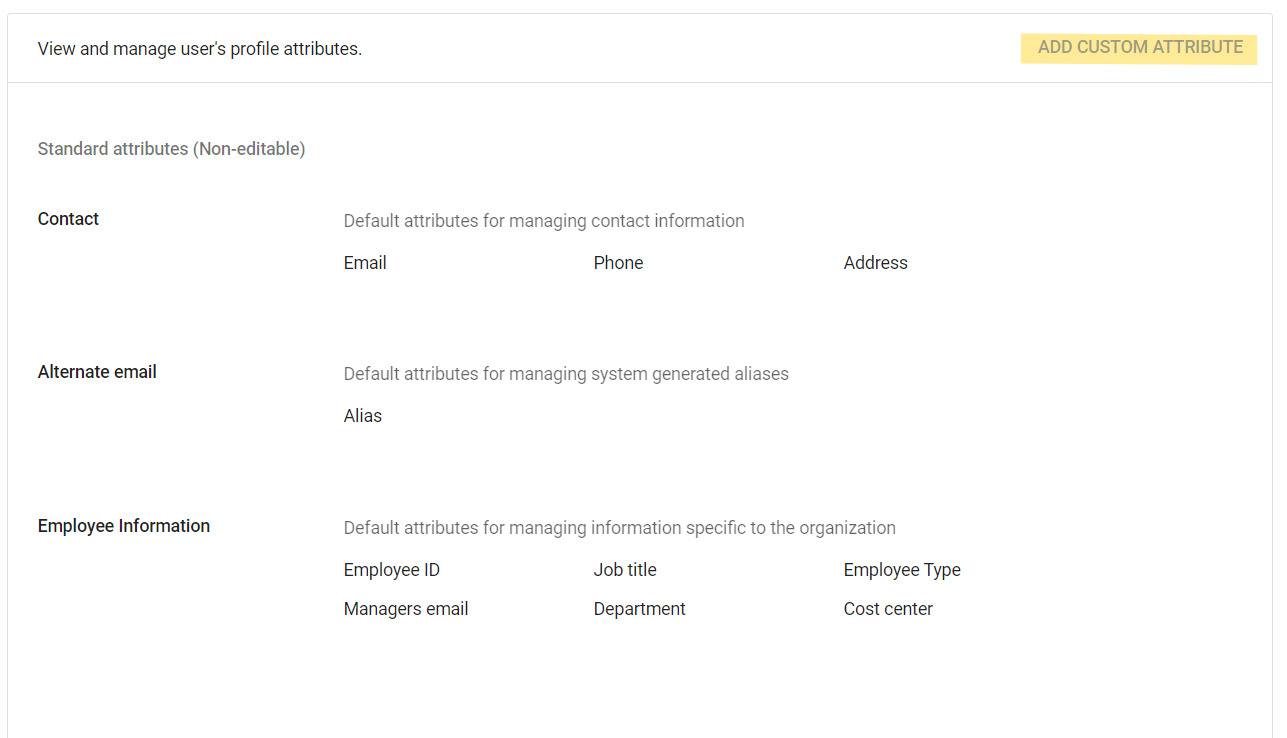The height and width of the screenshot is (738, 1287).
Task: Select the Phone attribute
Action: coord(618,263)
